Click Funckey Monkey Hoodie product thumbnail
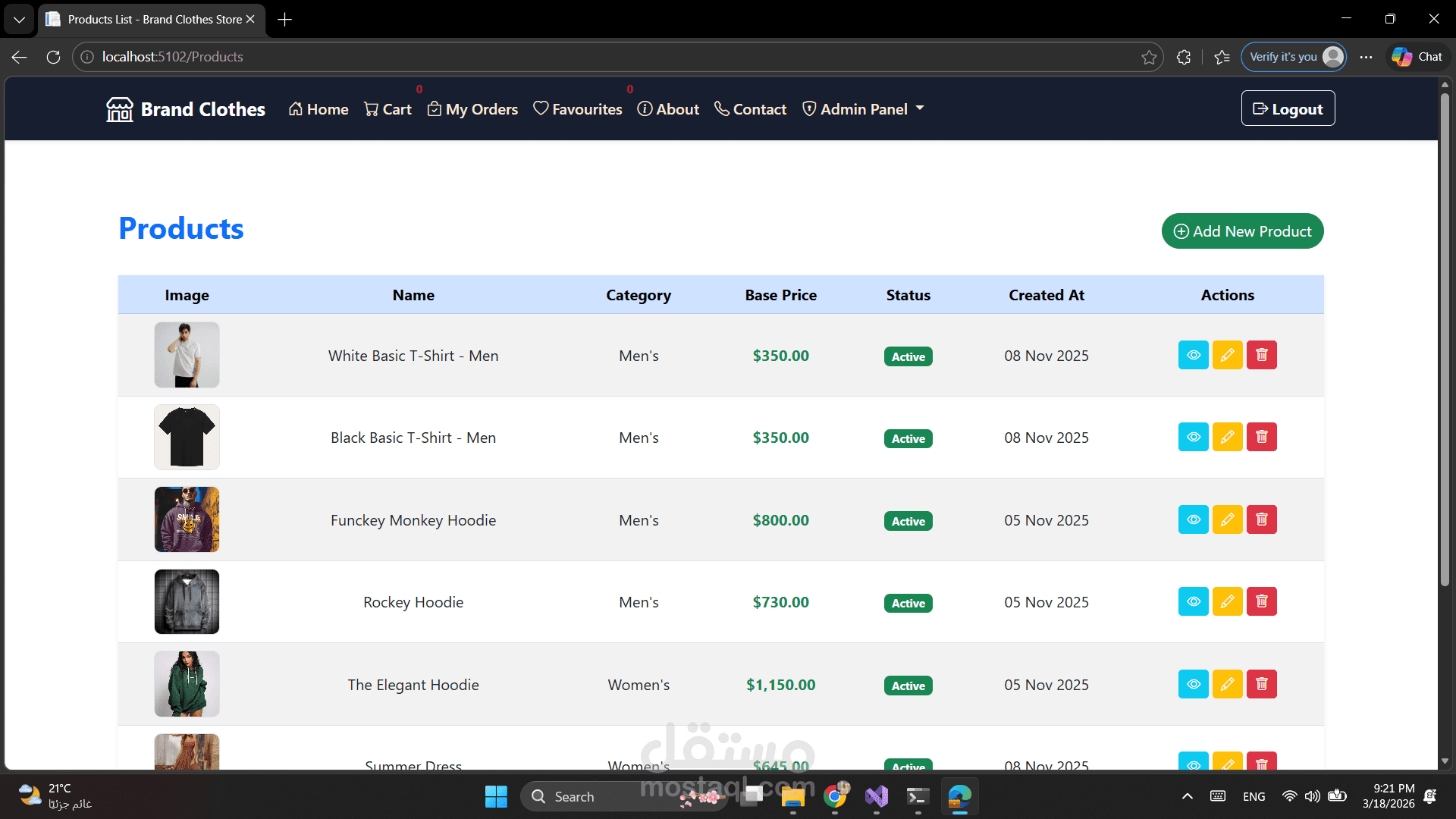This screenshot has height=819, width=1456. point(187,519)
